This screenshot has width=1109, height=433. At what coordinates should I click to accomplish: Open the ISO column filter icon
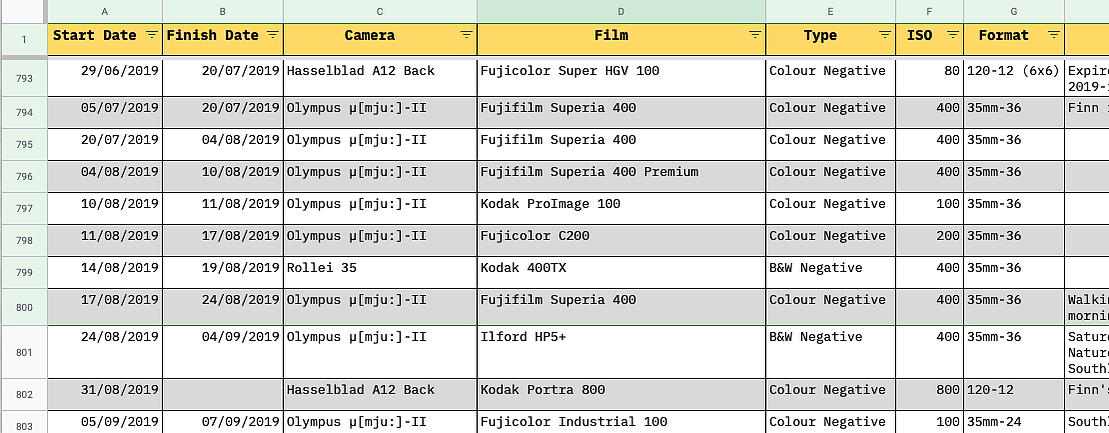953,35
